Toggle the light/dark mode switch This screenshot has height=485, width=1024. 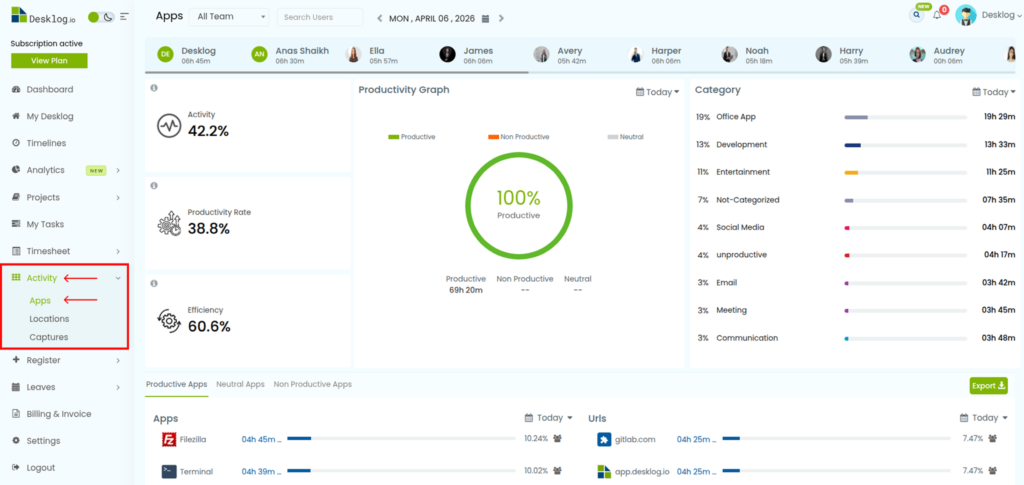click(100, 17)
